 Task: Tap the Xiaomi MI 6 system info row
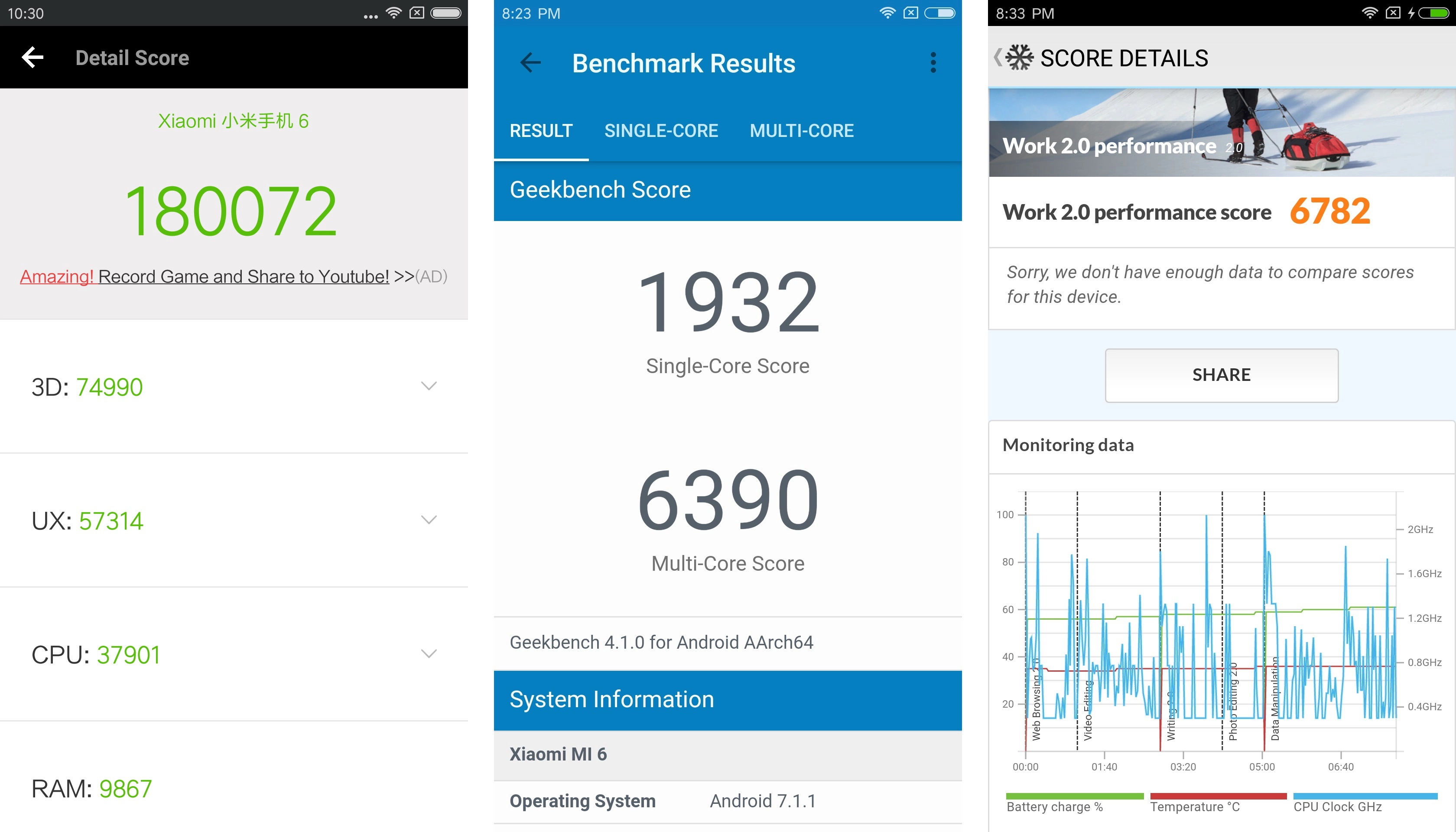click(x=728, y=754)
